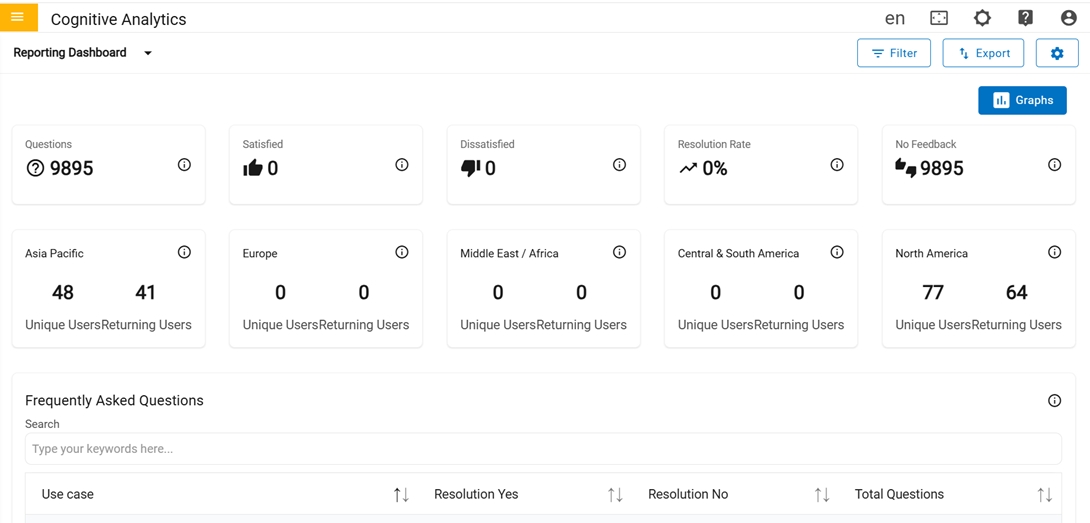Image resolution: width=1090 pixels, height=523 pixels.
Task: Open the help question icon
Action: (x=1025, y=18)
